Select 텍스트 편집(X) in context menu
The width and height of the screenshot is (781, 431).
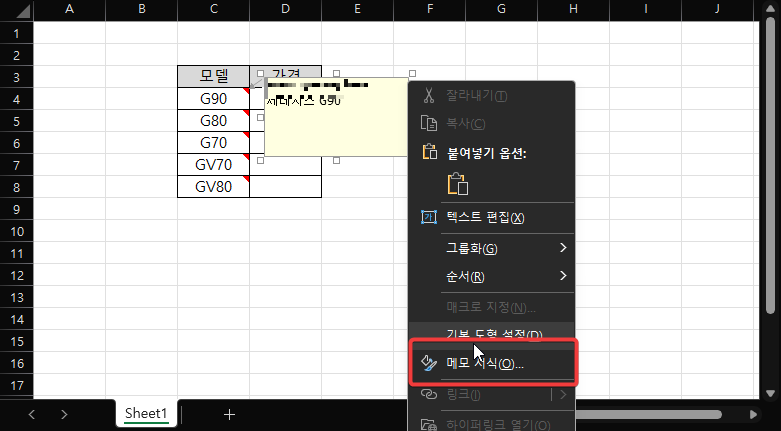[x=491, y=218]
